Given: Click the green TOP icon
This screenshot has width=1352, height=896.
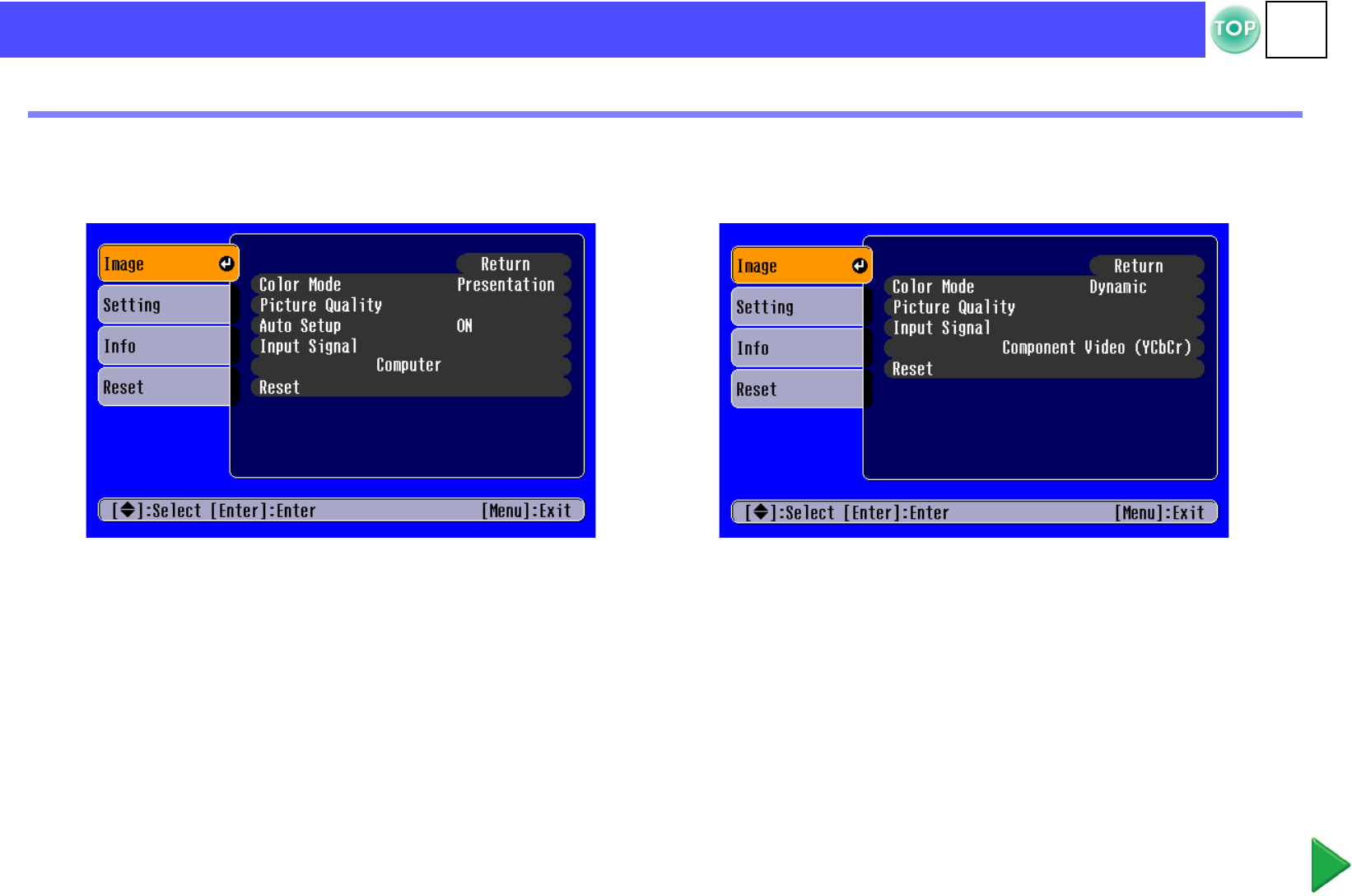Looking at the screenshot, I should 1235,30.
